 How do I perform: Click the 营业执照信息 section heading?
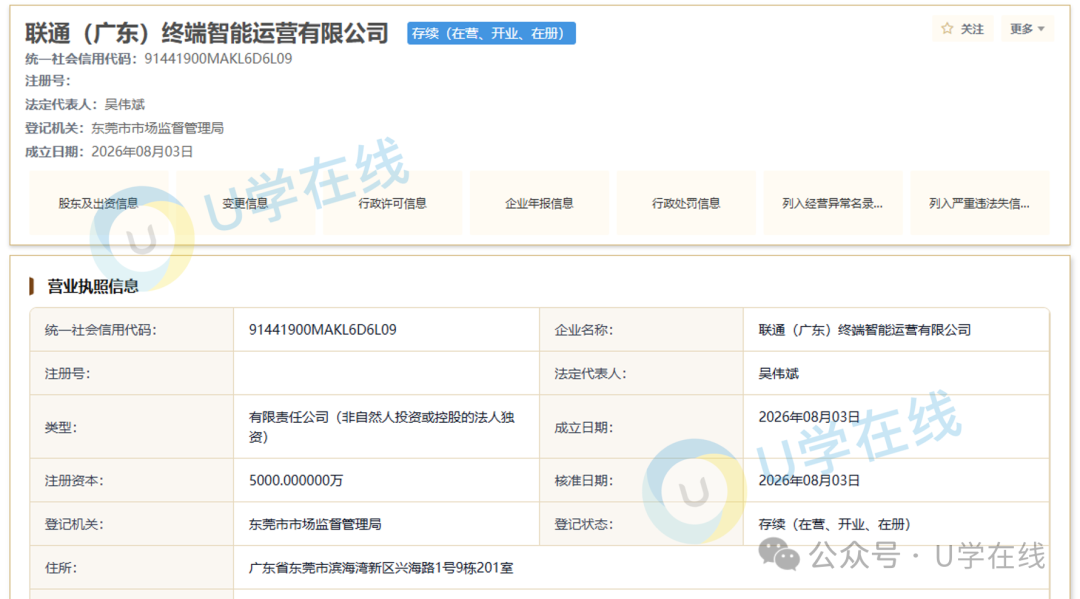92,286
